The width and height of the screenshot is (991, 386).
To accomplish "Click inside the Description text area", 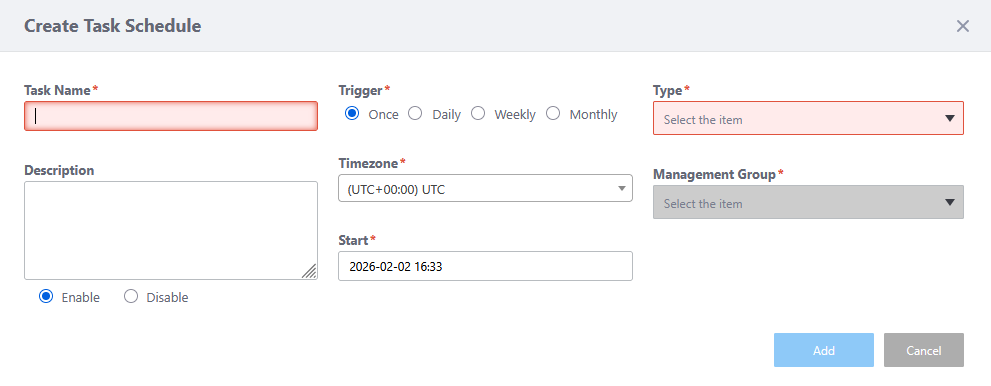I will [x=171, y=231].
